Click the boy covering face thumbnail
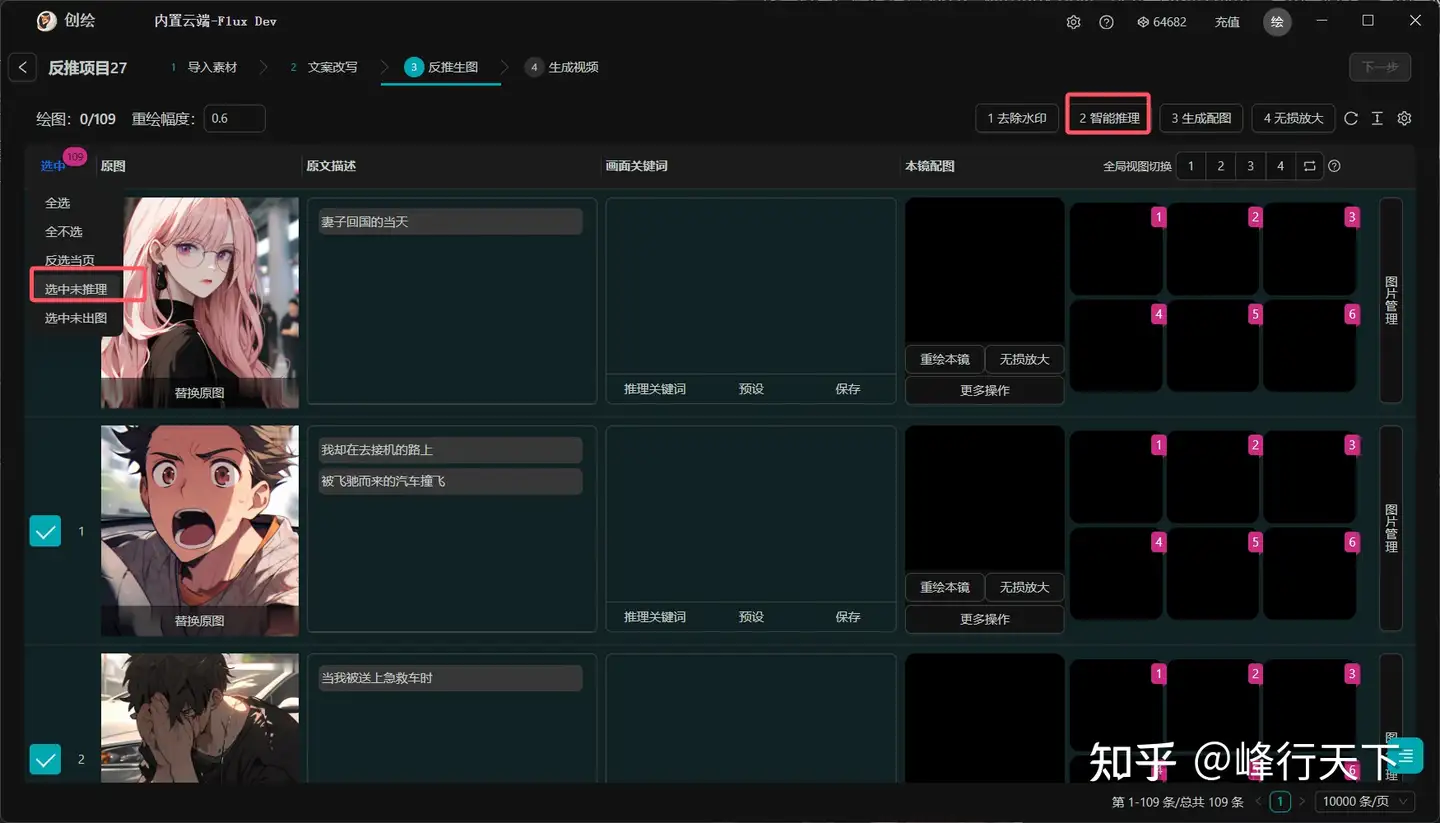Screen dimensions: 1440x823 tap(200, 718)
